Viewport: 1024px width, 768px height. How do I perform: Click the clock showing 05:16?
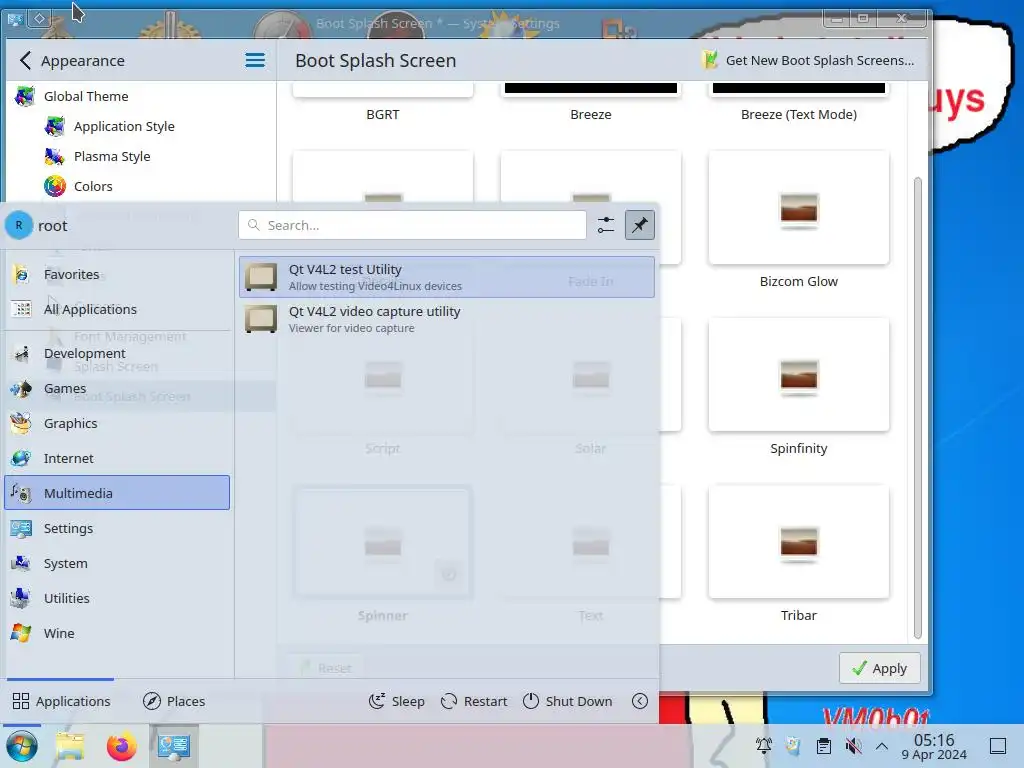934,746
